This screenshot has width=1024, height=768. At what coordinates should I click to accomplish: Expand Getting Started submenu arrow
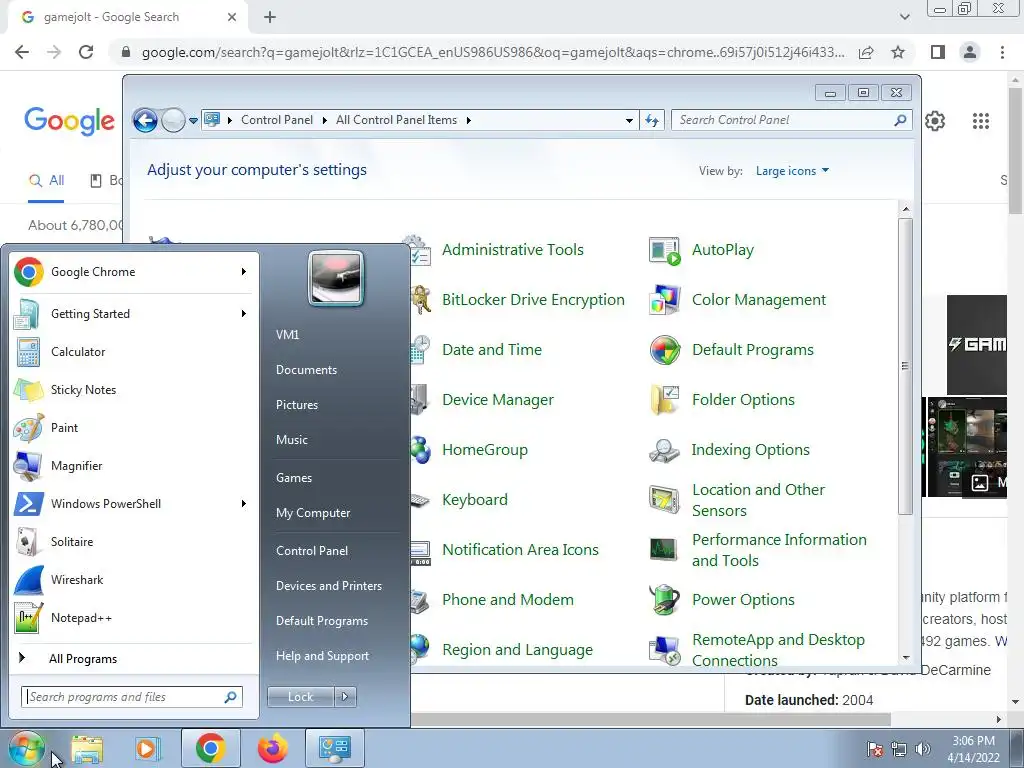coord(244,314)
